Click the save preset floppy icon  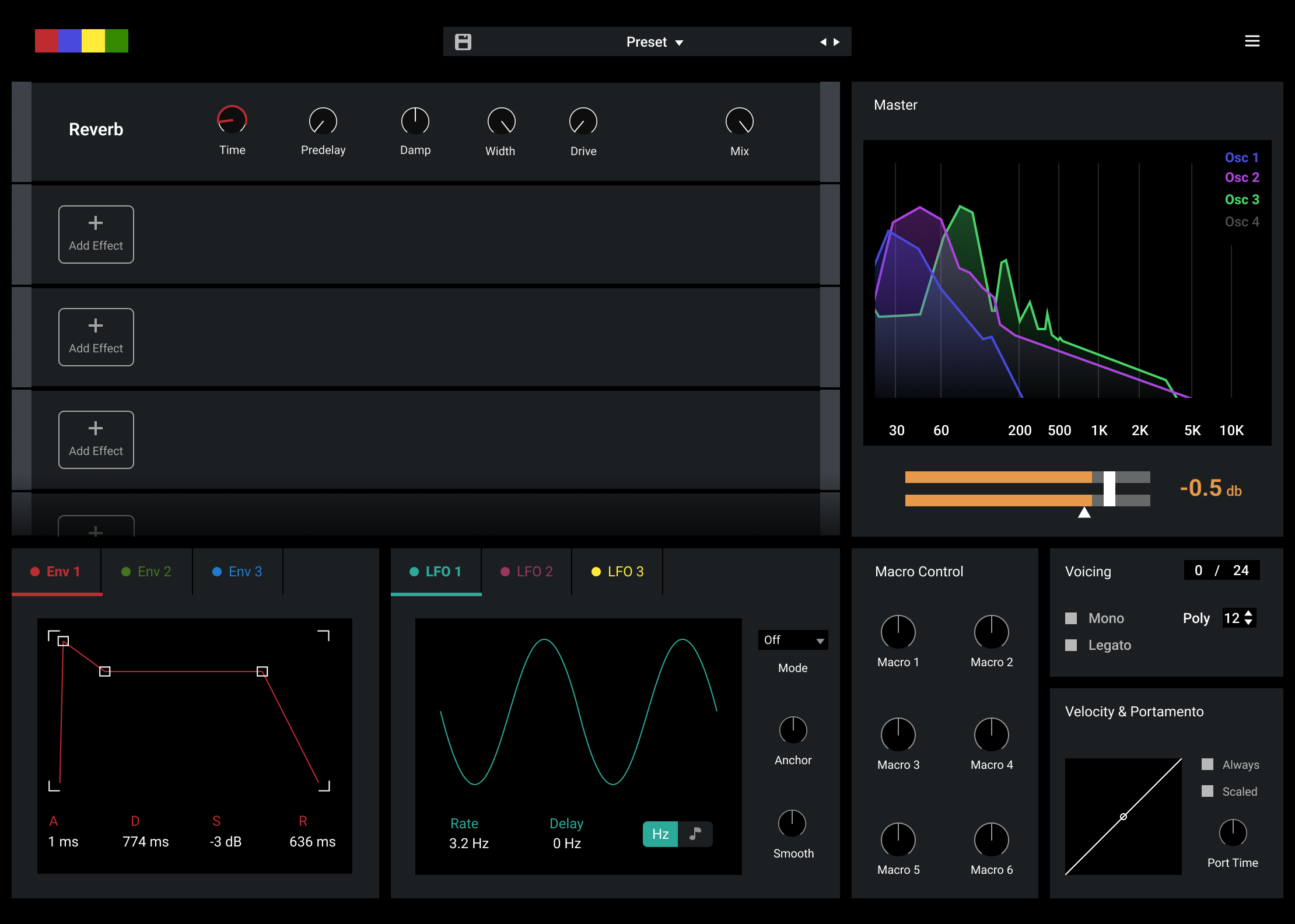463,42
